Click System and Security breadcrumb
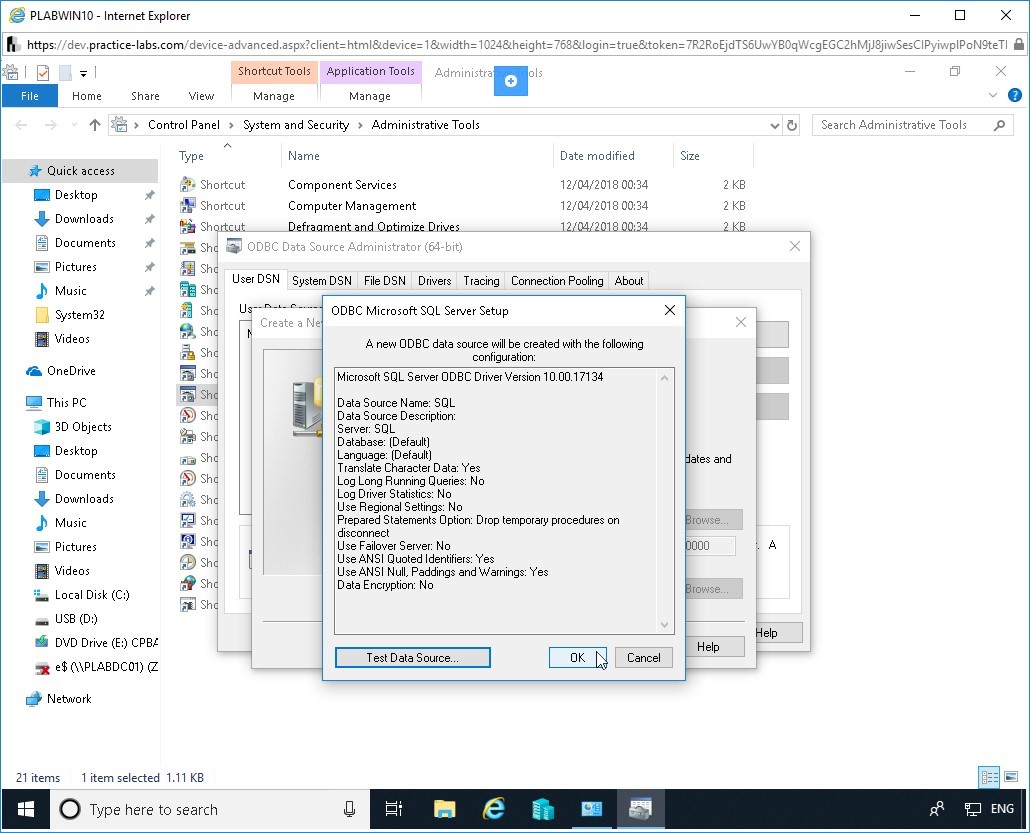This screenshot has height=833, width=1030. click(296, 125)
